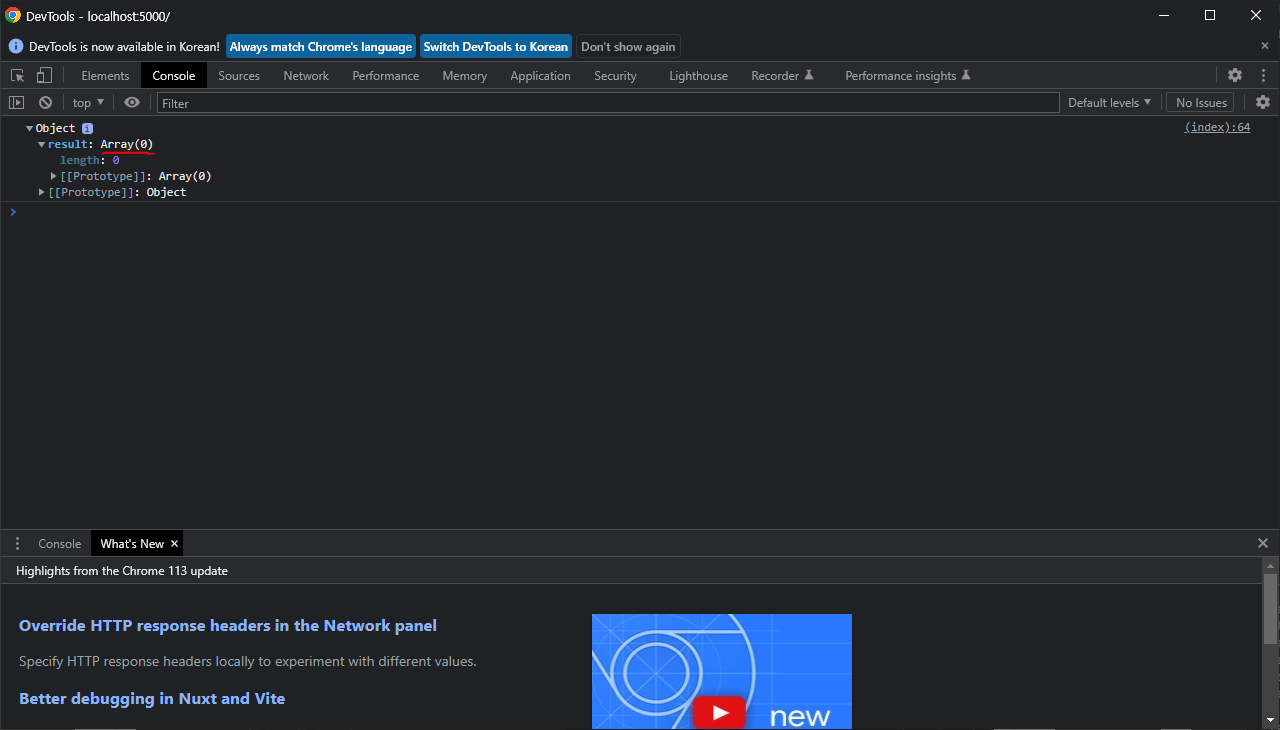Open DevTools settings gear in main tab bar
1280x730 pixels.
pyautogui.click(x=1235, y=76)
